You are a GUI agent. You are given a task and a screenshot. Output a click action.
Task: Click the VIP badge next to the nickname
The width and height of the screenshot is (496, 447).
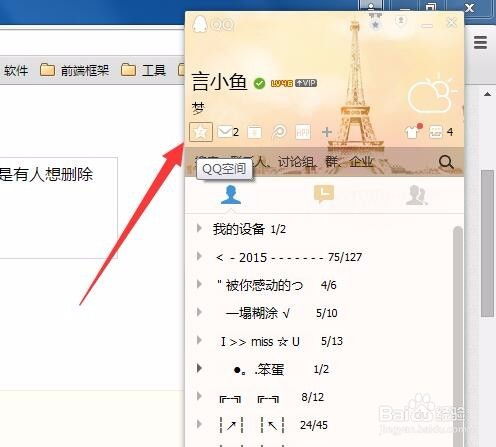(306, 83)
